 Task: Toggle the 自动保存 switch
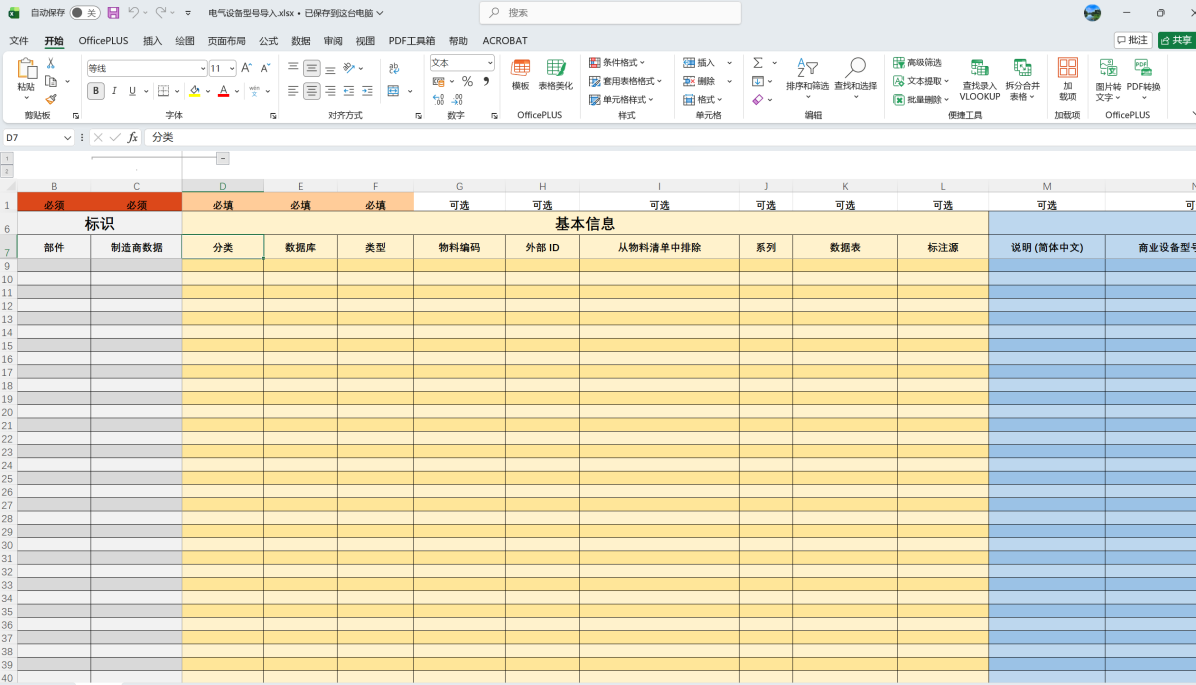85,13
